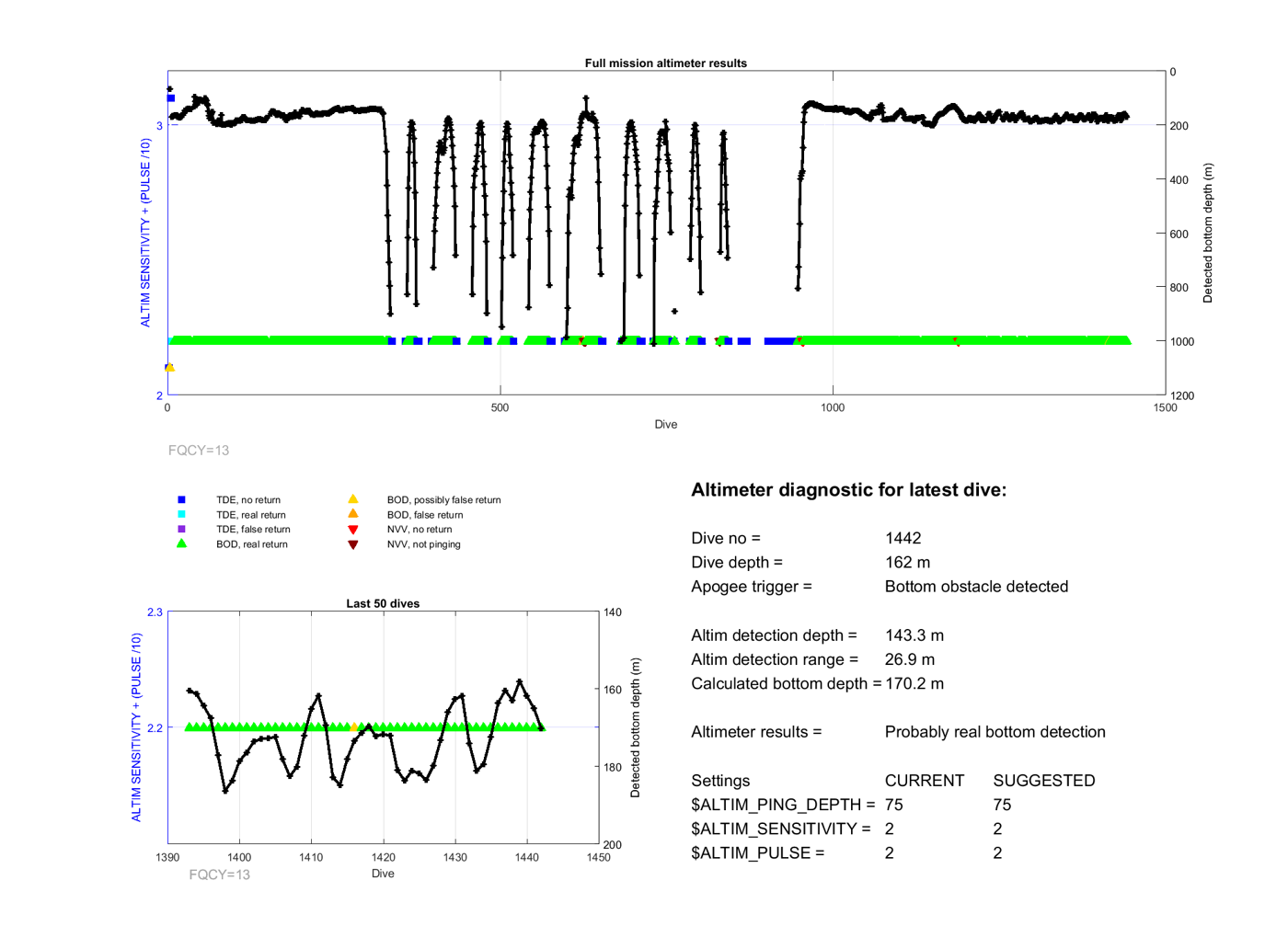Image resolution: width=1288 pixels, height=949 pixels.
Task: Click the '1420' x-axis tick of bottom chart
Action: pos(383,857)
